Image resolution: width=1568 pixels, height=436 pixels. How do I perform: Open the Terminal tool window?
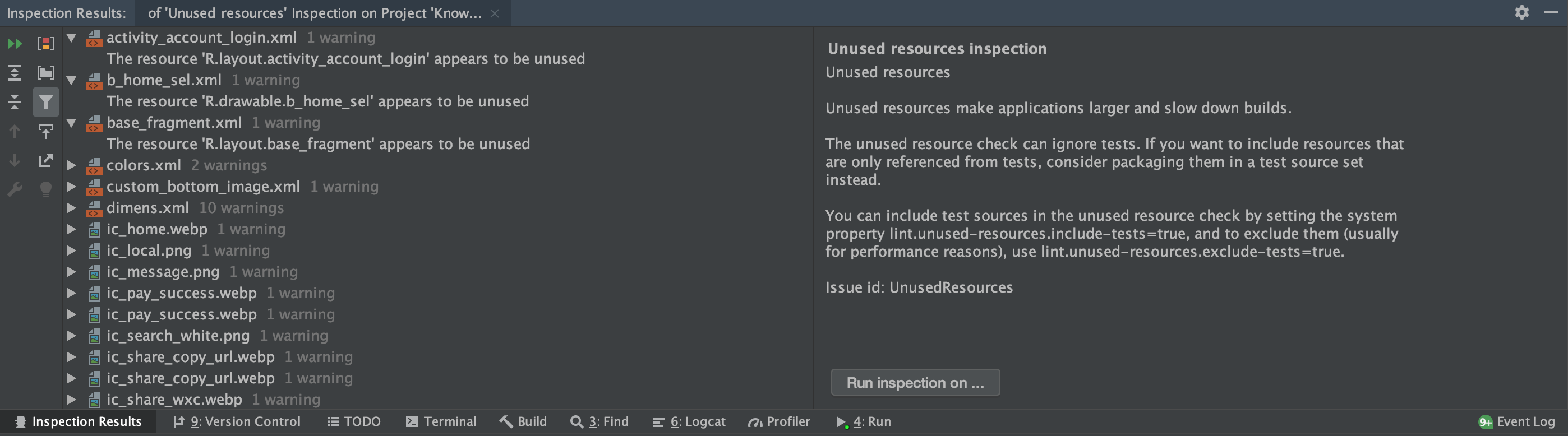point(441,421)
